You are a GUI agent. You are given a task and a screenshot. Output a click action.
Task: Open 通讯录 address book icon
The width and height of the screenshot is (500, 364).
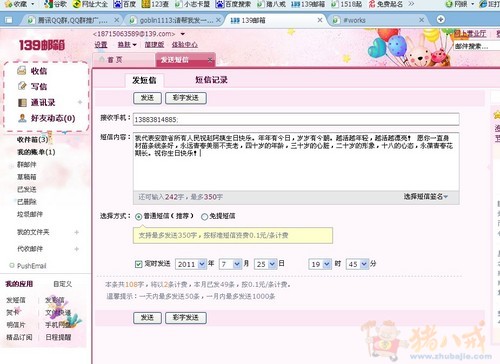pos(22,102)
